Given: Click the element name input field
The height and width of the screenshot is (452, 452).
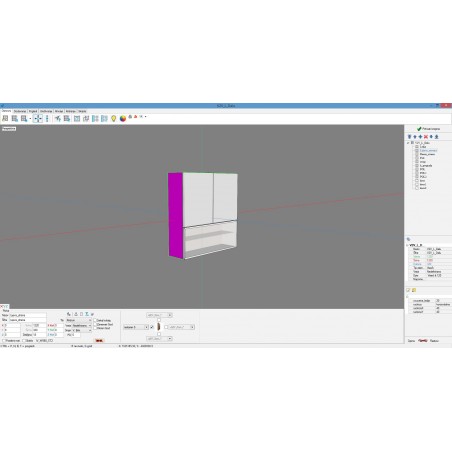Looking at the screenshot, I should tap(28, 315).
